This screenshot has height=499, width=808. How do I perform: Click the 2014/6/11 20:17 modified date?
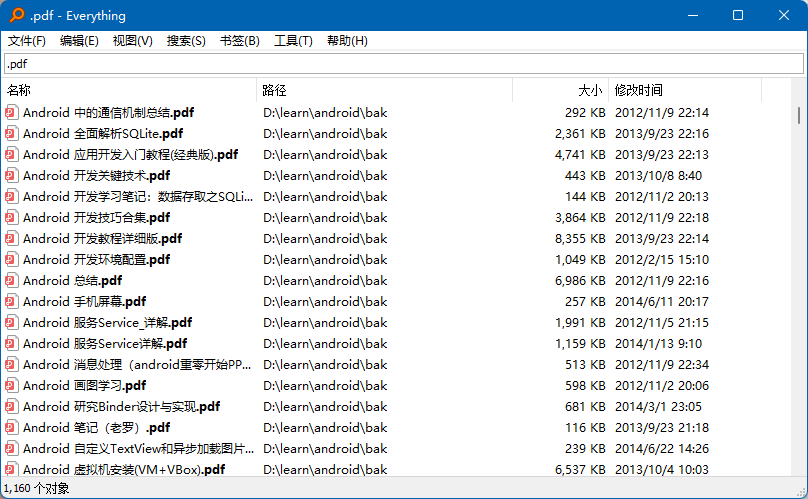coord(662,302)
